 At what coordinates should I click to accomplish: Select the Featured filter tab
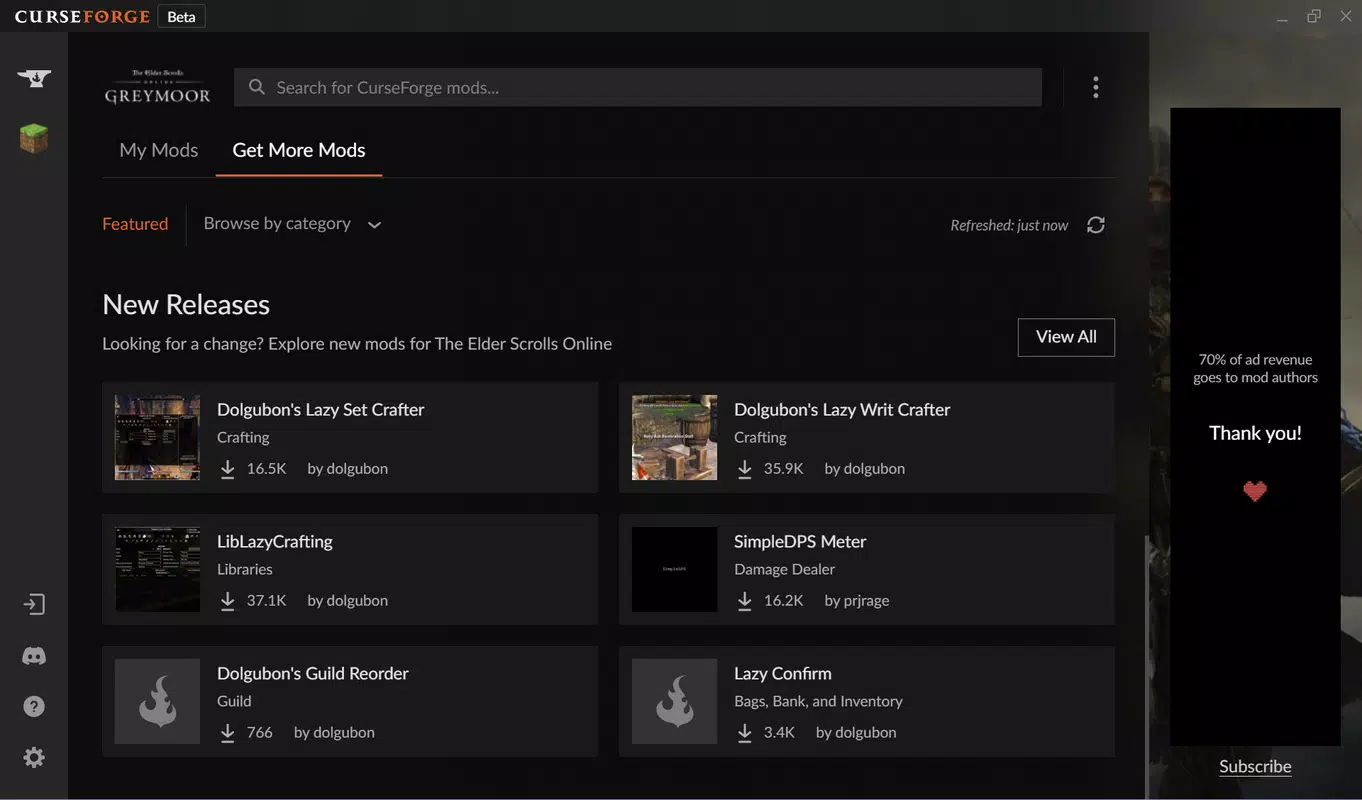tap(135, 224)
